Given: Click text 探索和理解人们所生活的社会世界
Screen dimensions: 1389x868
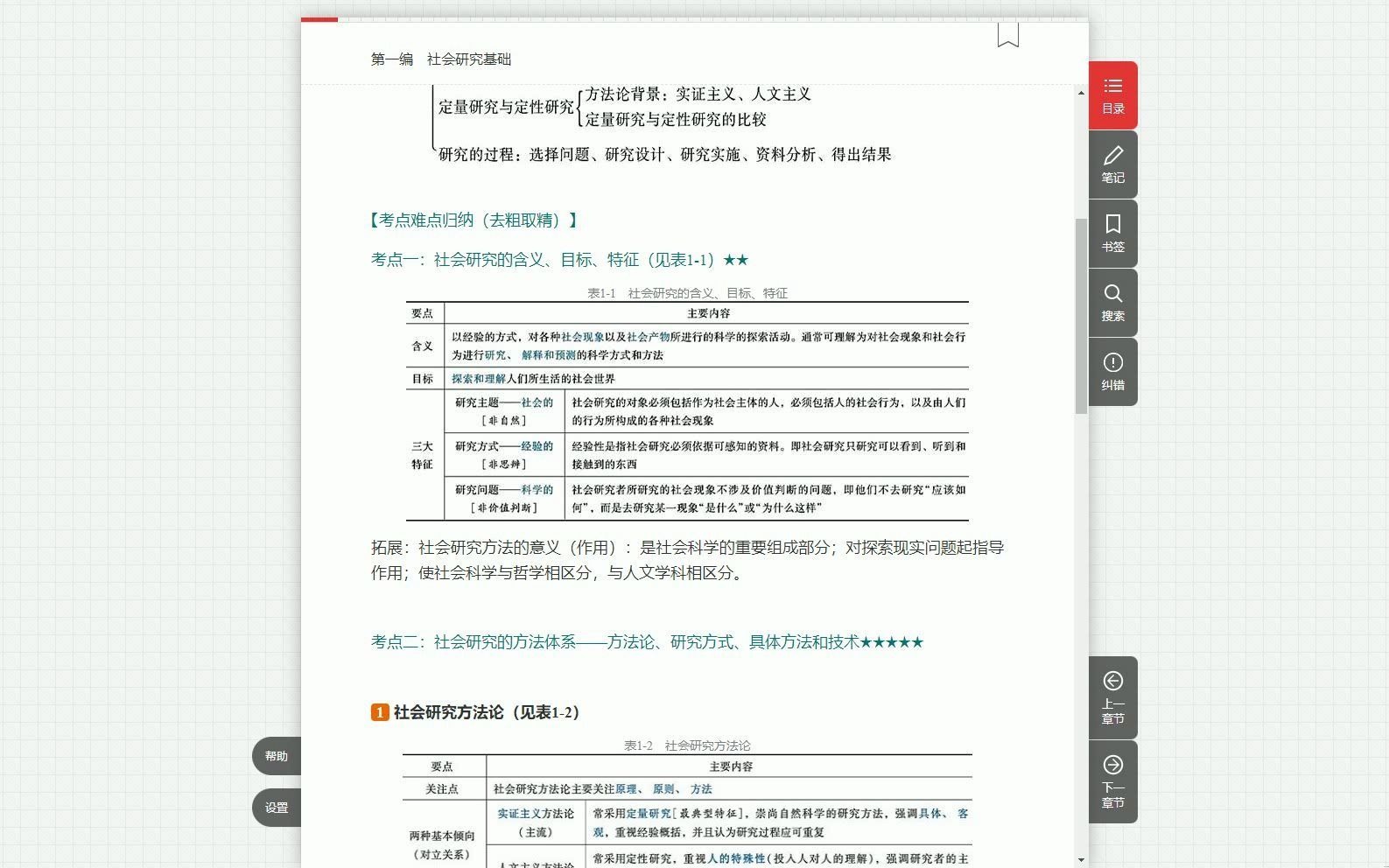Looking at the screenshot, I should point(534,379).
